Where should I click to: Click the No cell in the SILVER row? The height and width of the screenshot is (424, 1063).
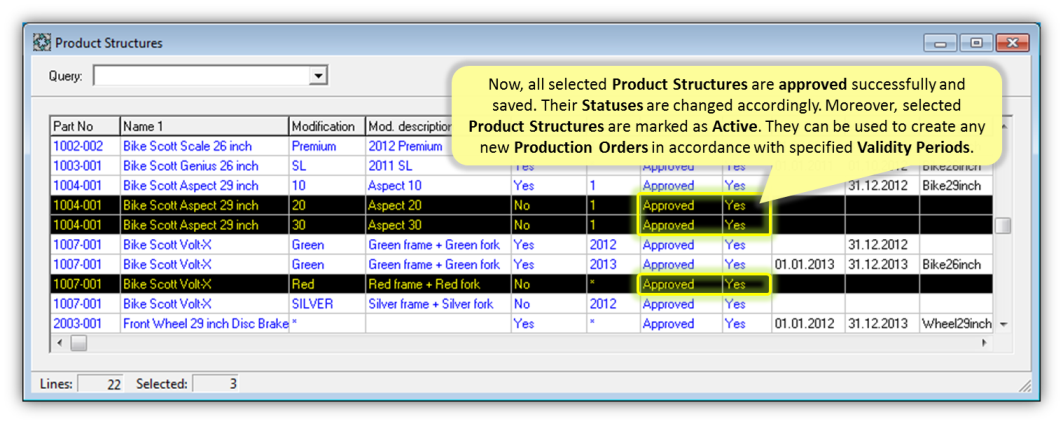click(x=548, y=304)
